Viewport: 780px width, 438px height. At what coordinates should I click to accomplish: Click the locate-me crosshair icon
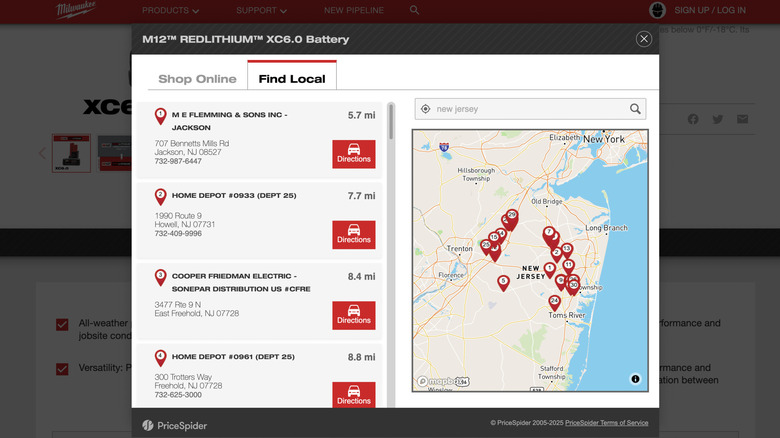tap(426, 109)
